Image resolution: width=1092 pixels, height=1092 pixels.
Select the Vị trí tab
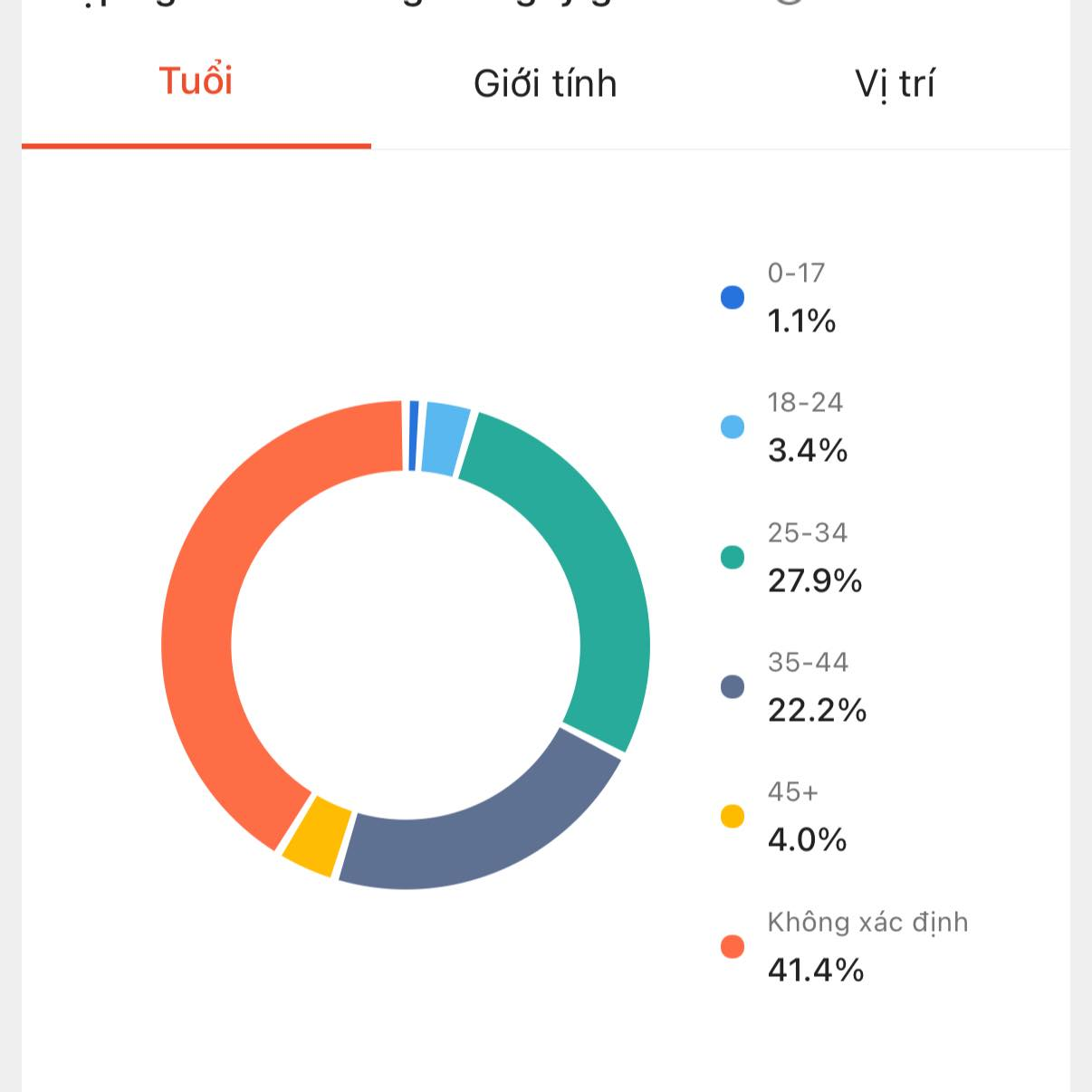coord(895,83)
